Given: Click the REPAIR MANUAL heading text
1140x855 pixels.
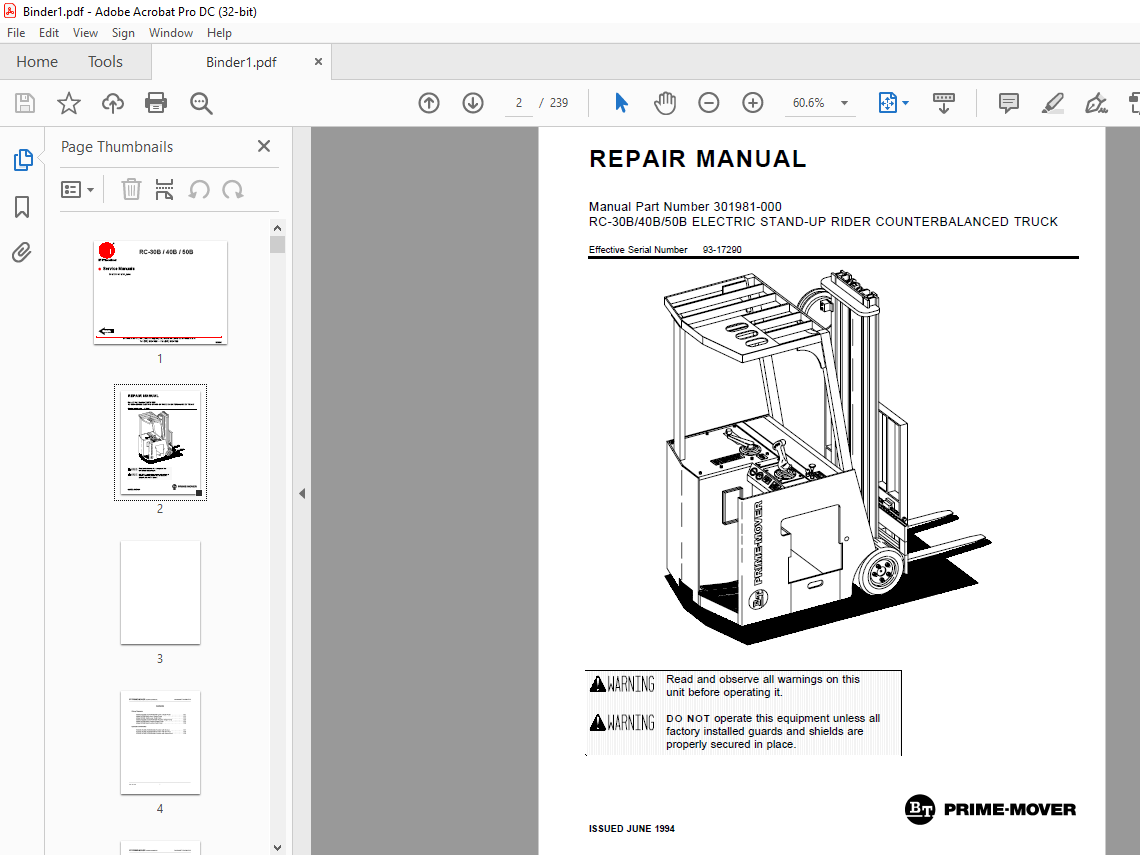Looking at the screenshot, I should click(697, 159).
